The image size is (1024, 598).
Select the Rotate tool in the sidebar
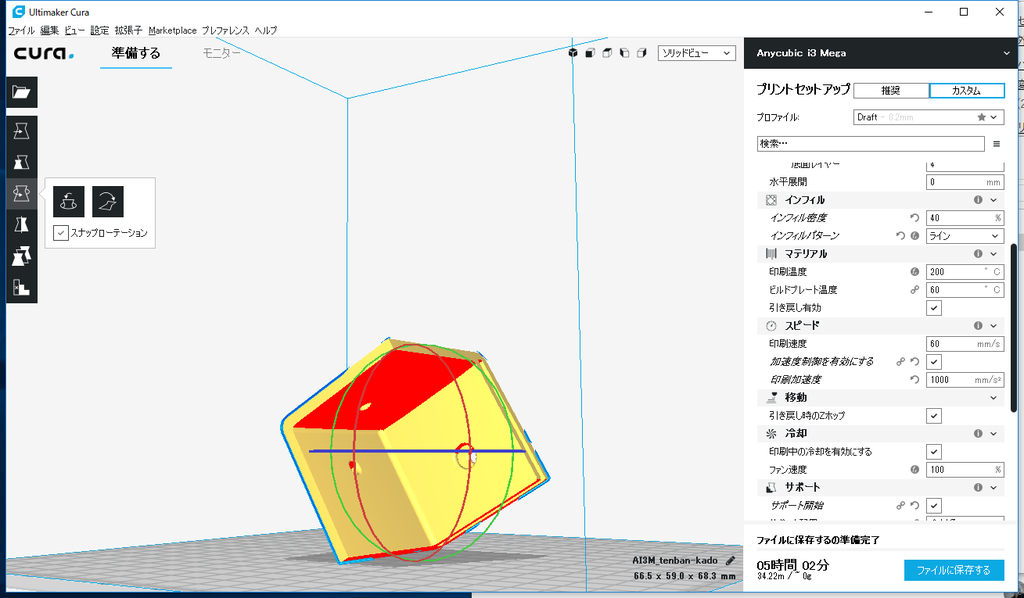click(x=22, y=193)
